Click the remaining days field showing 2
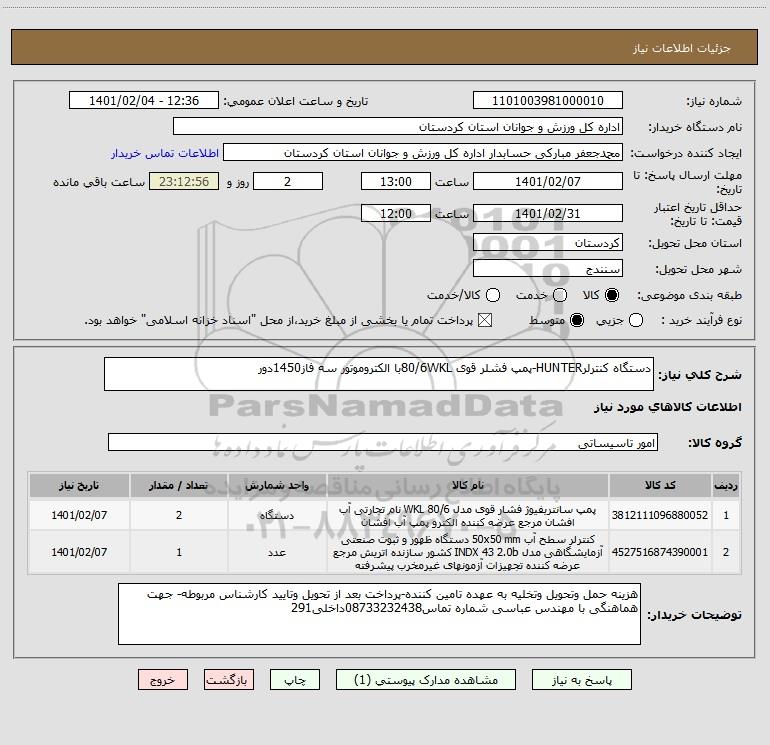The height and width of the screenshot is (745, 770). pos(288,181)
